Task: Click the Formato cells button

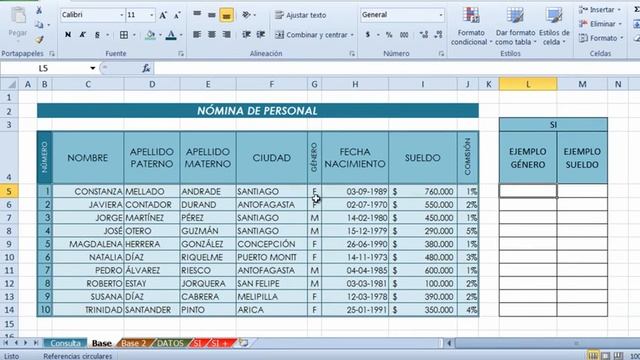Action: tap(601, 38)
